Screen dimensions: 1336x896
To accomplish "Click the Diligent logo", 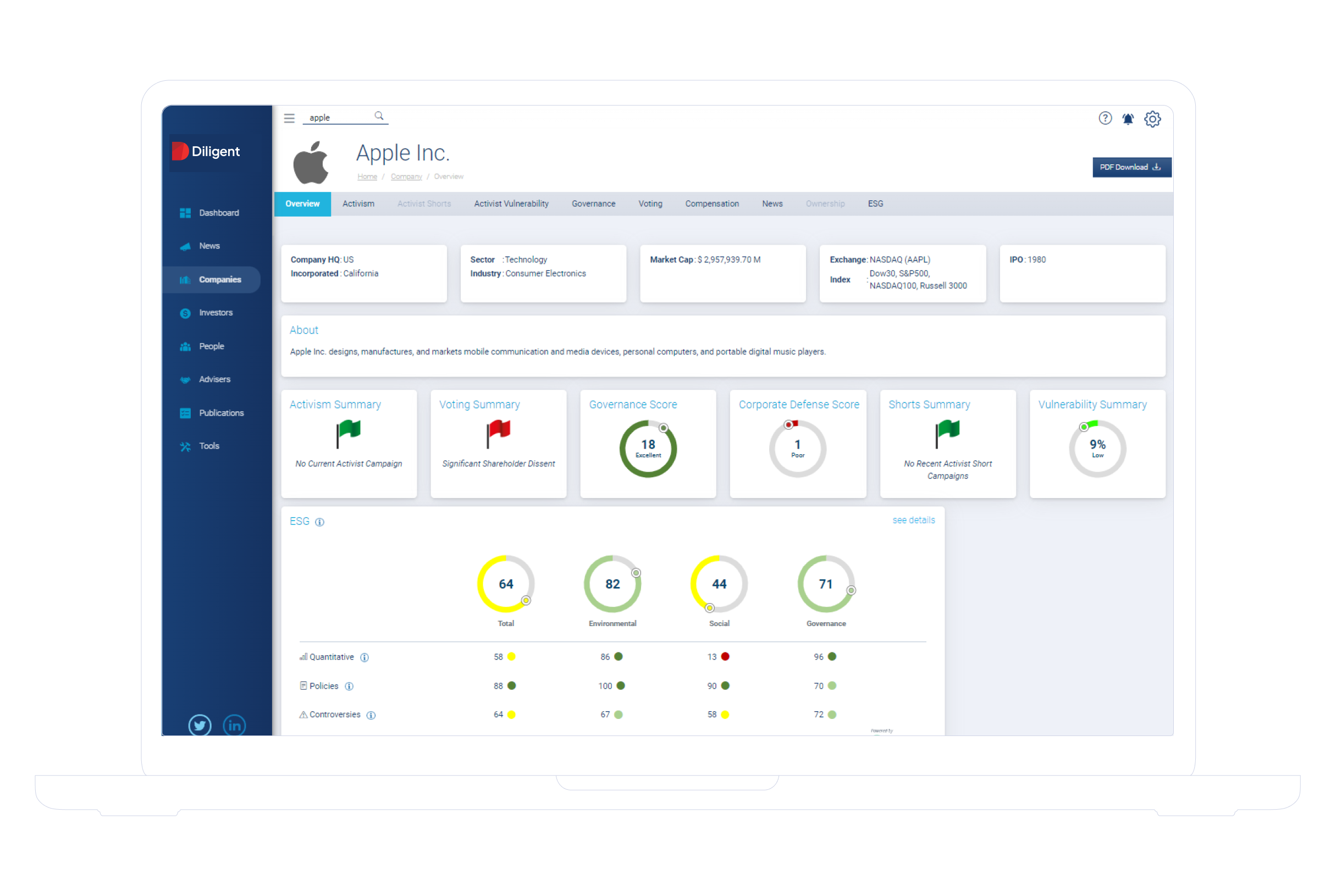I will (206, 151).
